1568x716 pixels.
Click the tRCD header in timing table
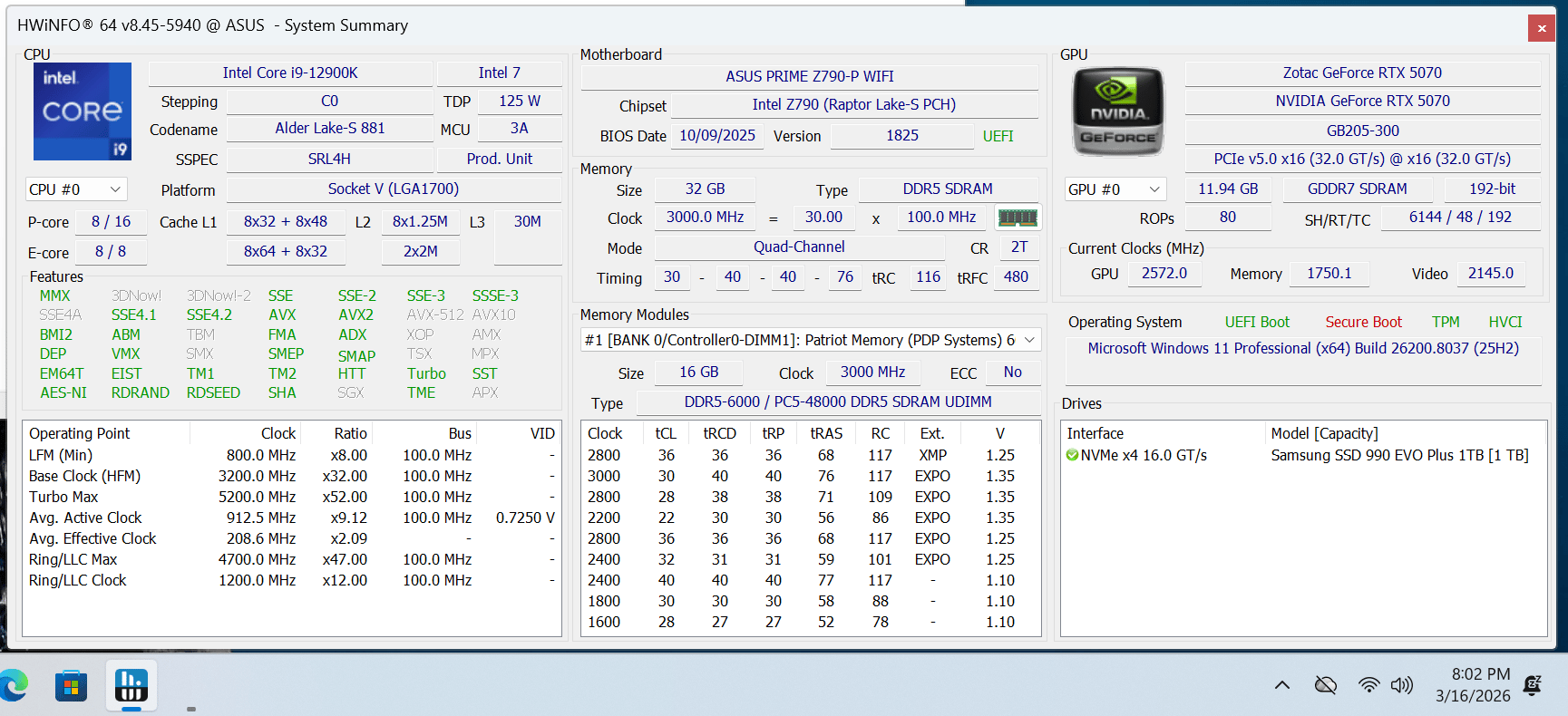point(719,433)
